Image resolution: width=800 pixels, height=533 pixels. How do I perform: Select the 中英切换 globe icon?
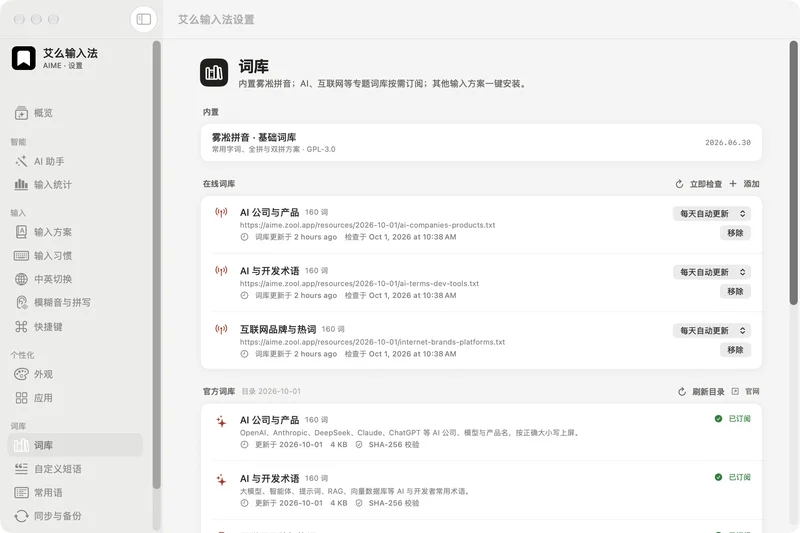[x=21, y=279]
